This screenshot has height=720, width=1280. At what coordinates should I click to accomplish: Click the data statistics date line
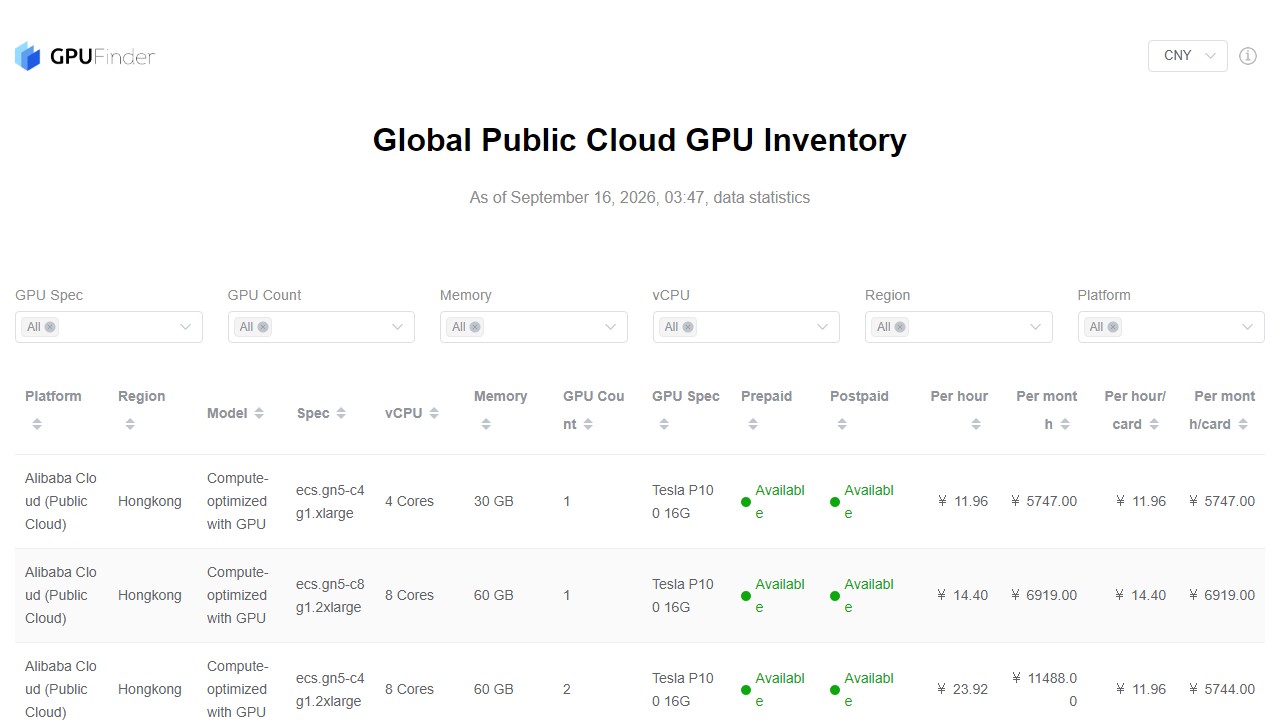click(640, 197)
